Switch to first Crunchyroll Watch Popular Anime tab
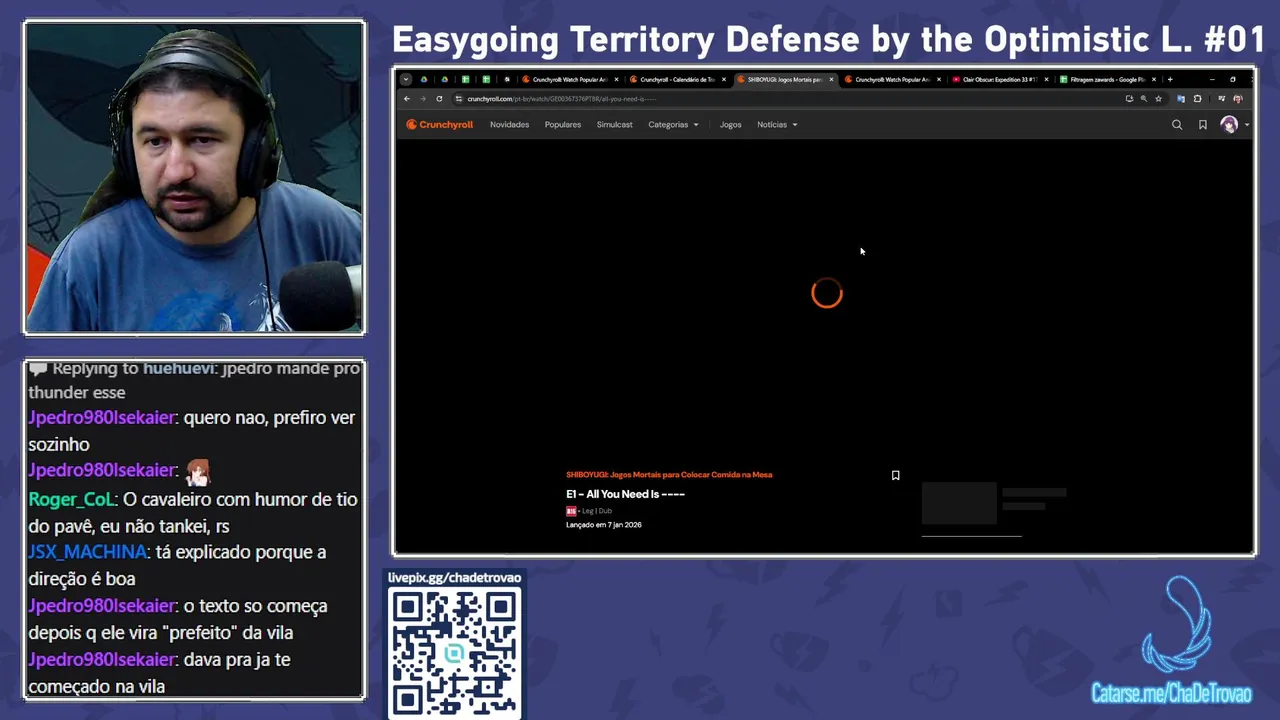This screenshot has height=720, width=1280. (569, 79)
